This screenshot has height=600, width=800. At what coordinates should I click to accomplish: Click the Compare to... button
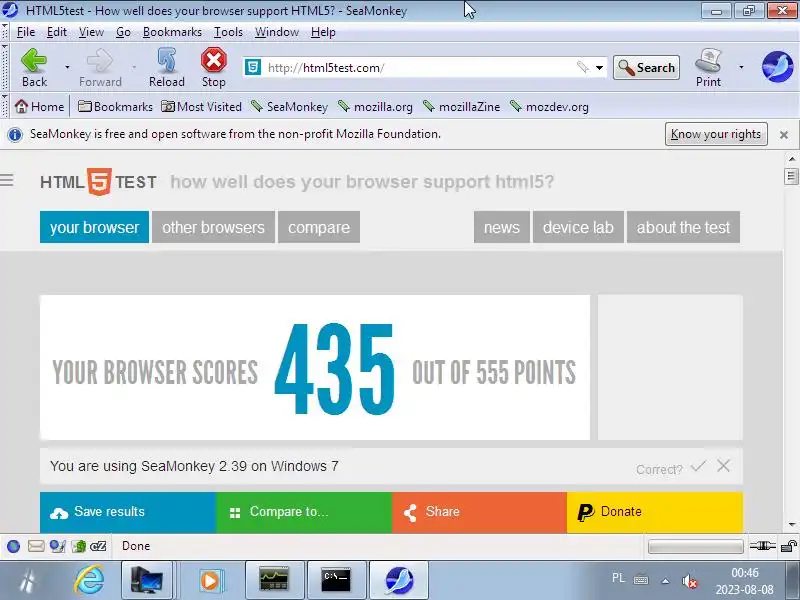(x=304, y=512)
